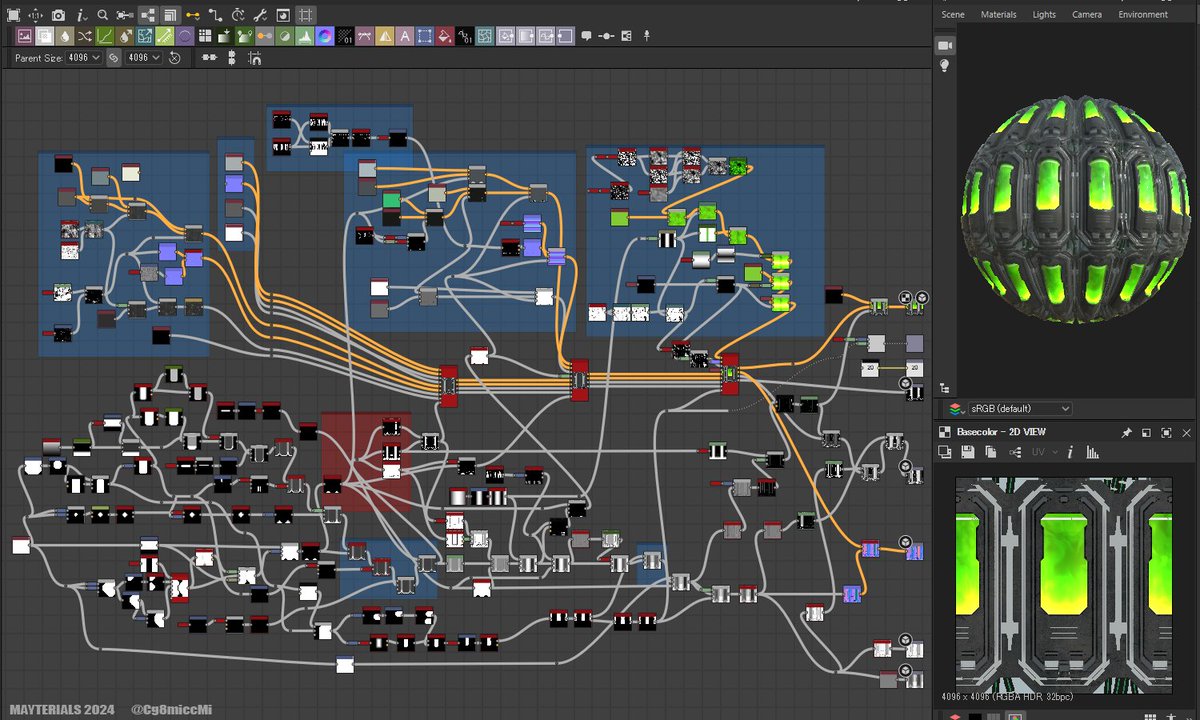Align selected nodes horizontally
Screen dimensions: 1200x720
point(208,58)
